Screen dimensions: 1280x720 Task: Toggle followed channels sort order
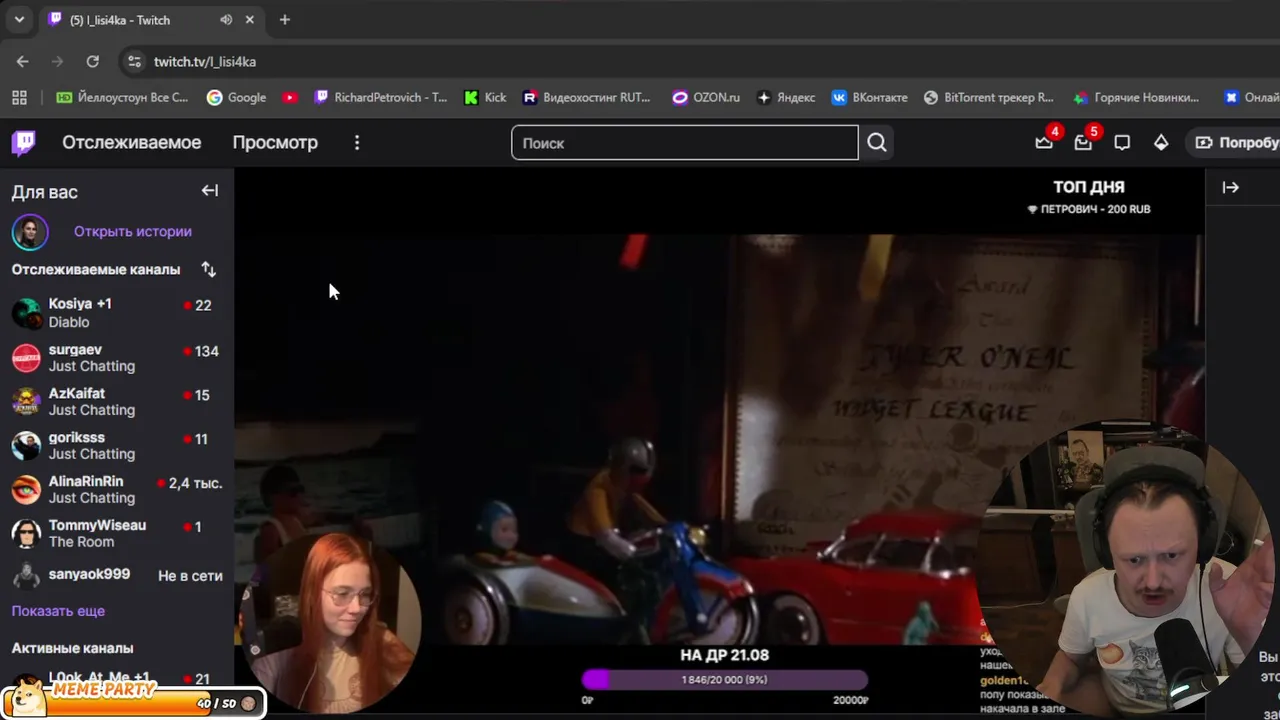208,269
